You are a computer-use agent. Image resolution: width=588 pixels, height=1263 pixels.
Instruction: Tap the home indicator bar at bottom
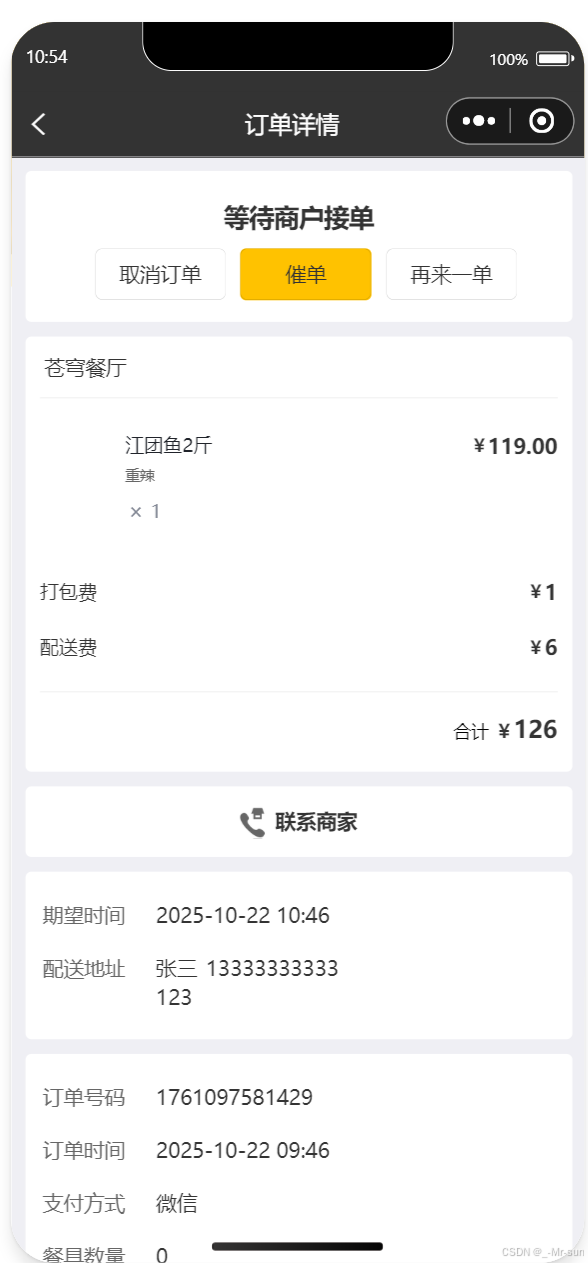[x=297, y=1247]
